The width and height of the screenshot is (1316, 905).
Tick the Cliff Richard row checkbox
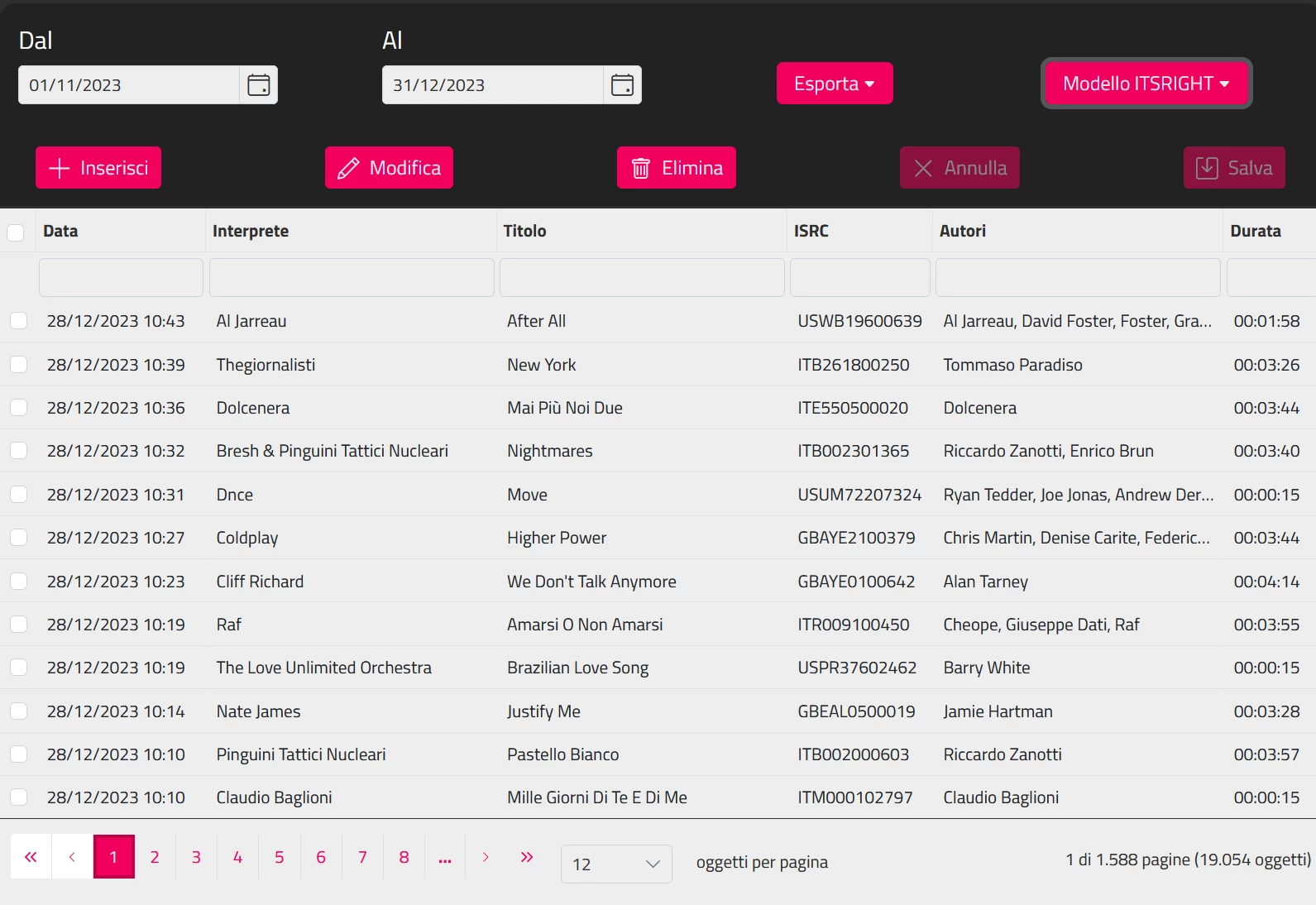(x=18, y=582)
